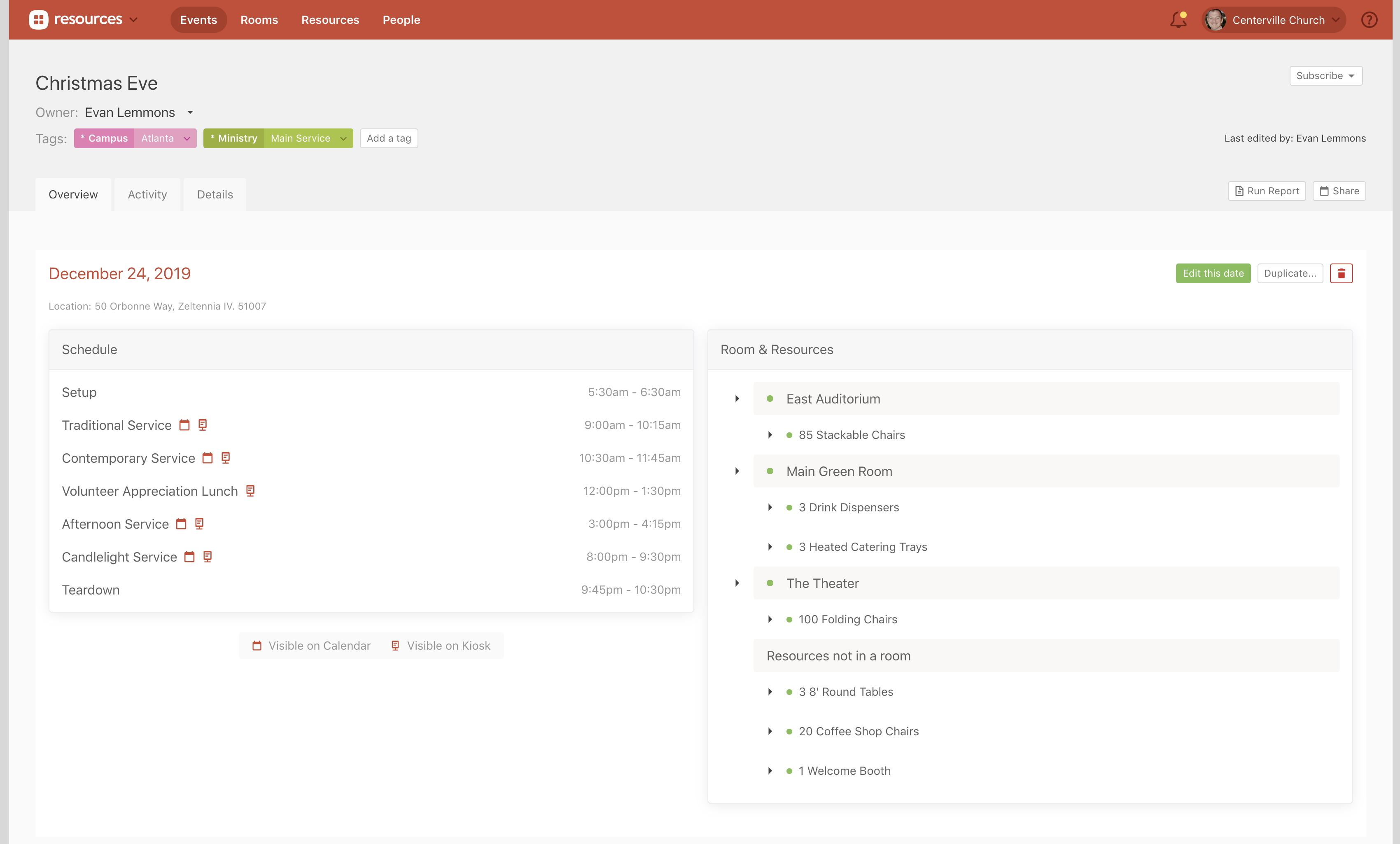The width and height of the screenshot is (1400, 844).
Task: Open the help question mark icon
Action: click(x=1369, y=20)
